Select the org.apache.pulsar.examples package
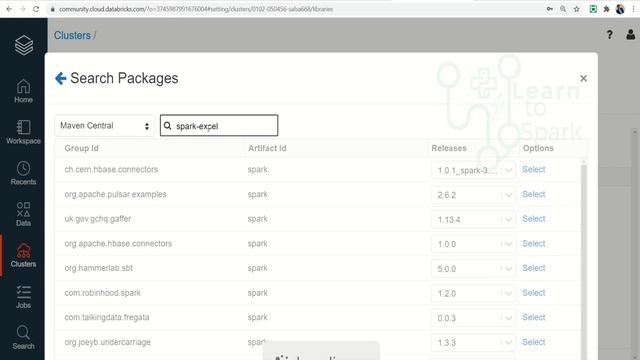 (533, 194)
